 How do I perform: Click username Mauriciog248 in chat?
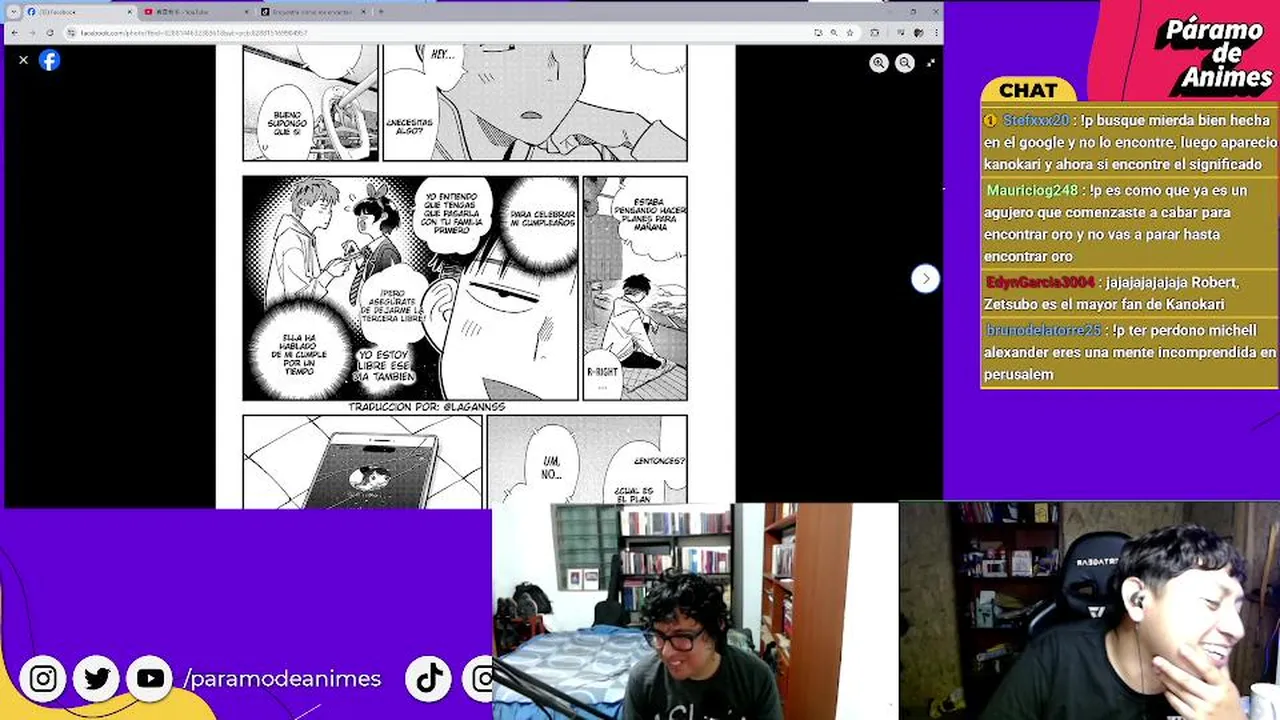1032,190
